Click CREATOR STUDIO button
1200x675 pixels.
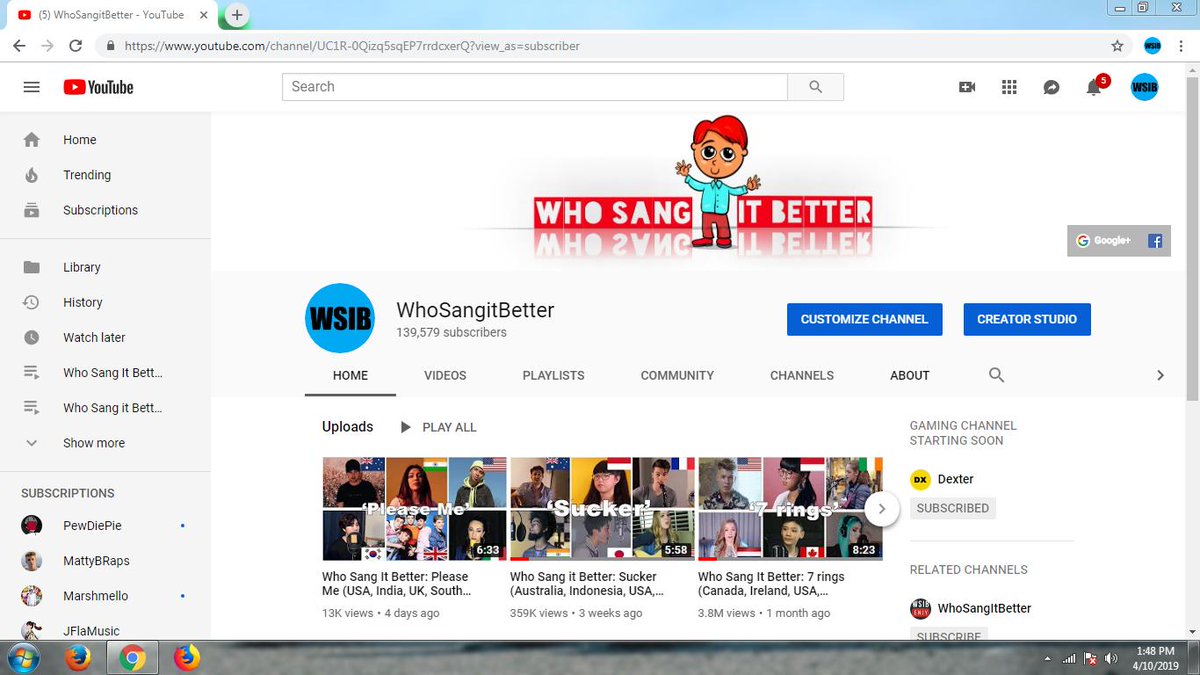[x=1027, y=319]
